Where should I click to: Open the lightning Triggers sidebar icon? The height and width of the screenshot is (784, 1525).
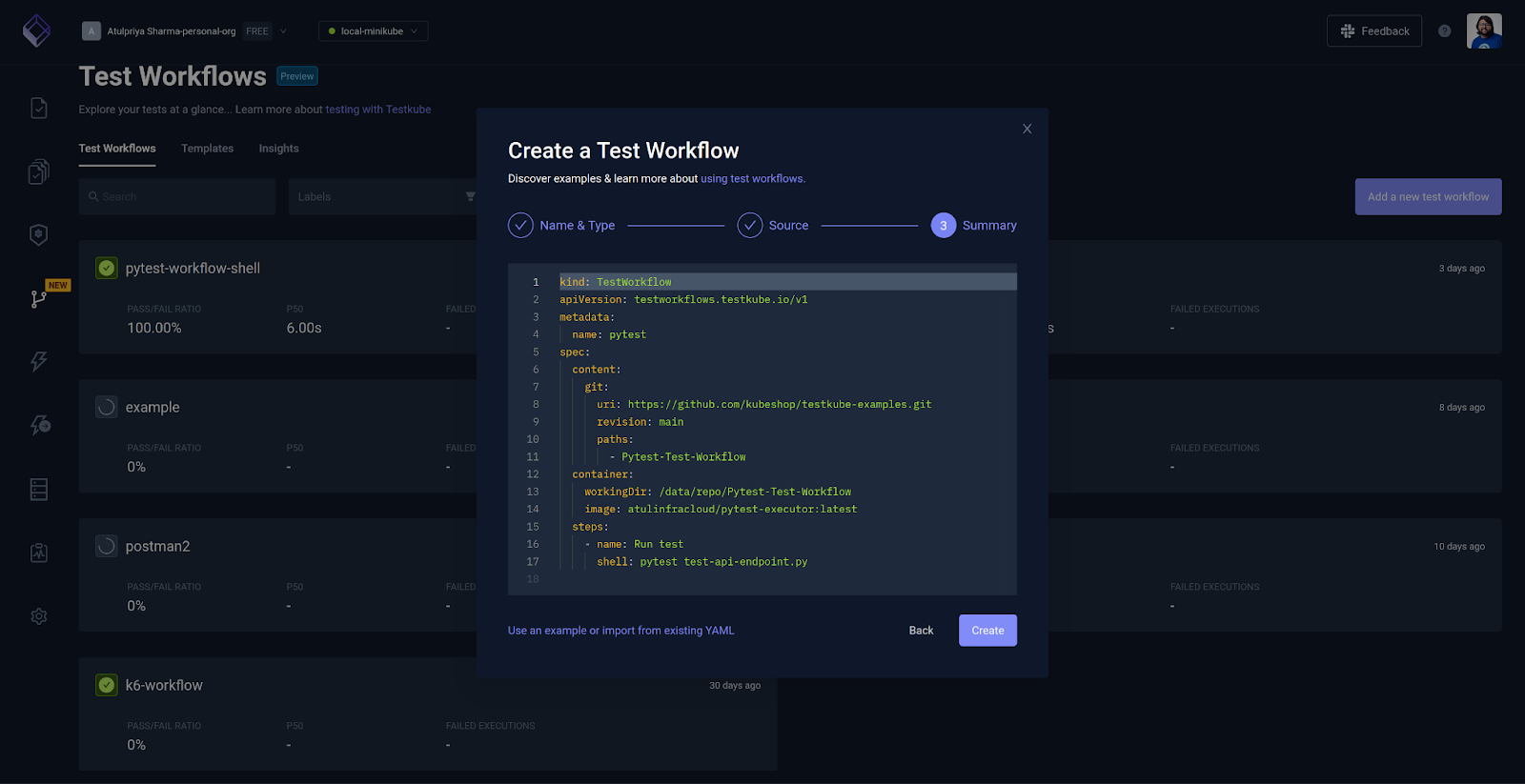39,361
